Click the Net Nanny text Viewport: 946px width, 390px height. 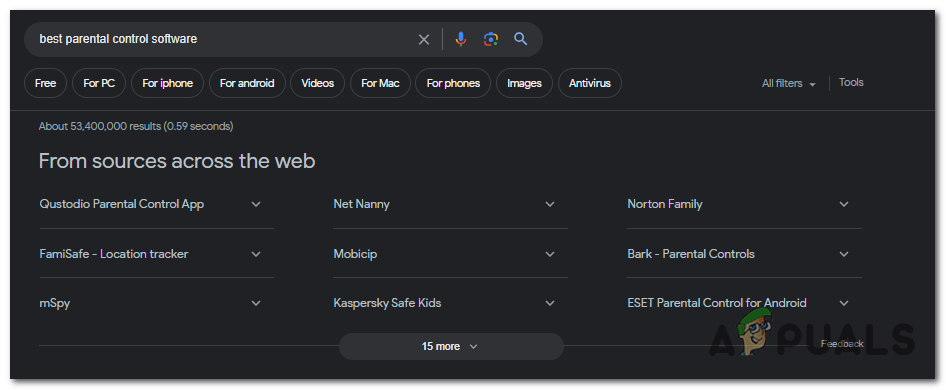coord(361,204)
